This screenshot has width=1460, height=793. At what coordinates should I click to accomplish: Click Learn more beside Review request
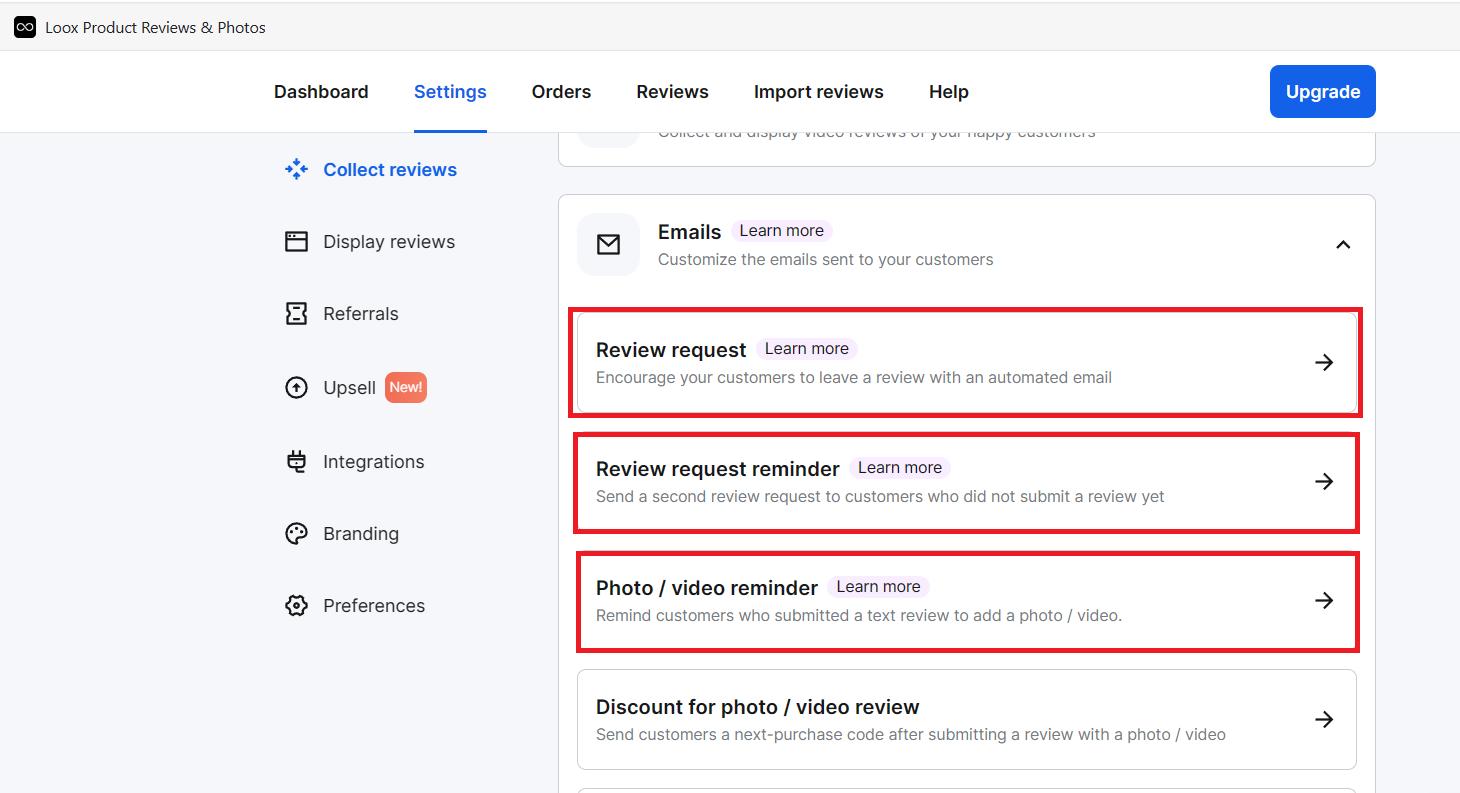coord(806,349)
